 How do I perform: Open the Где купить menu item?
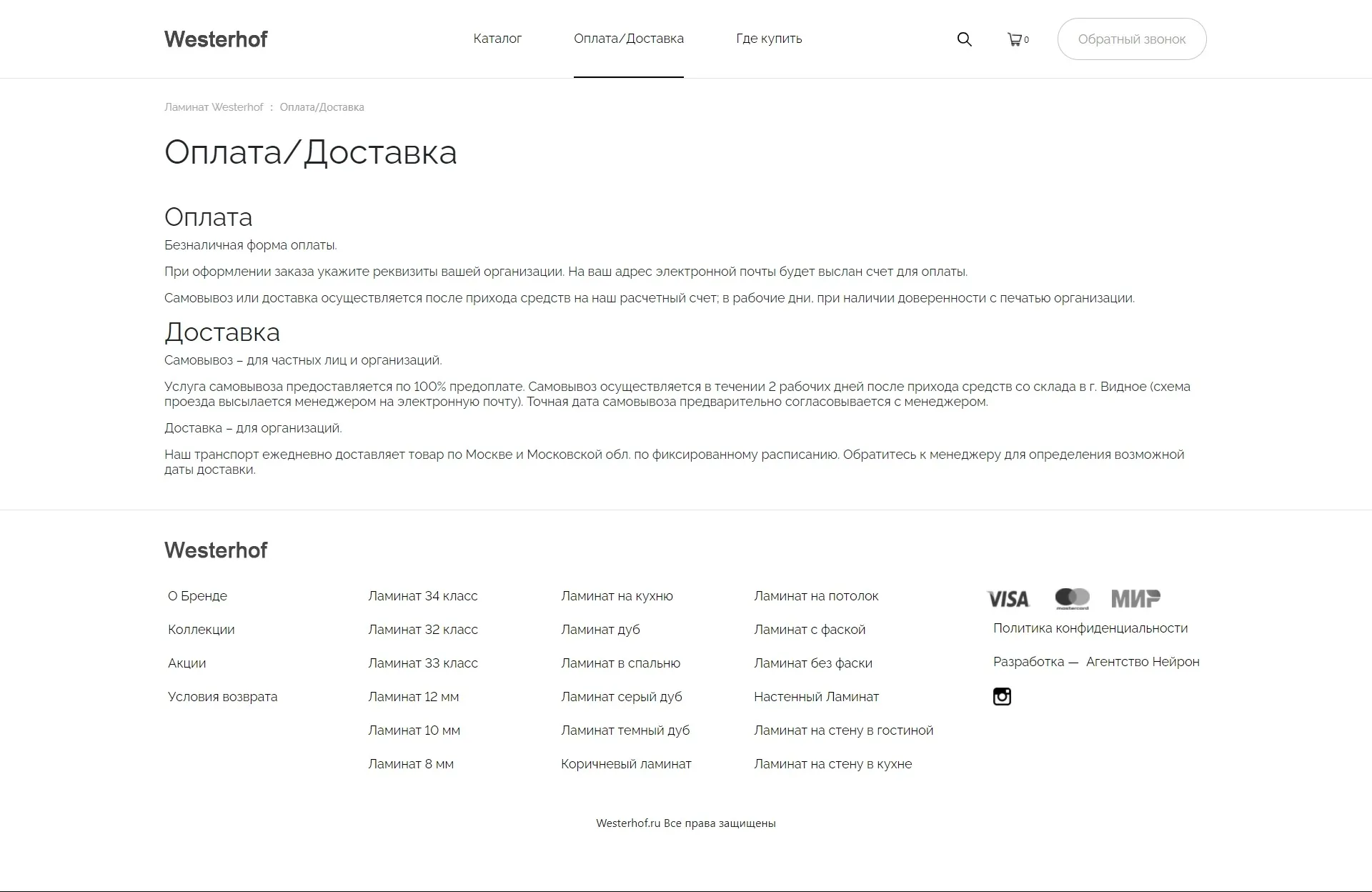[x=769, y=39]
